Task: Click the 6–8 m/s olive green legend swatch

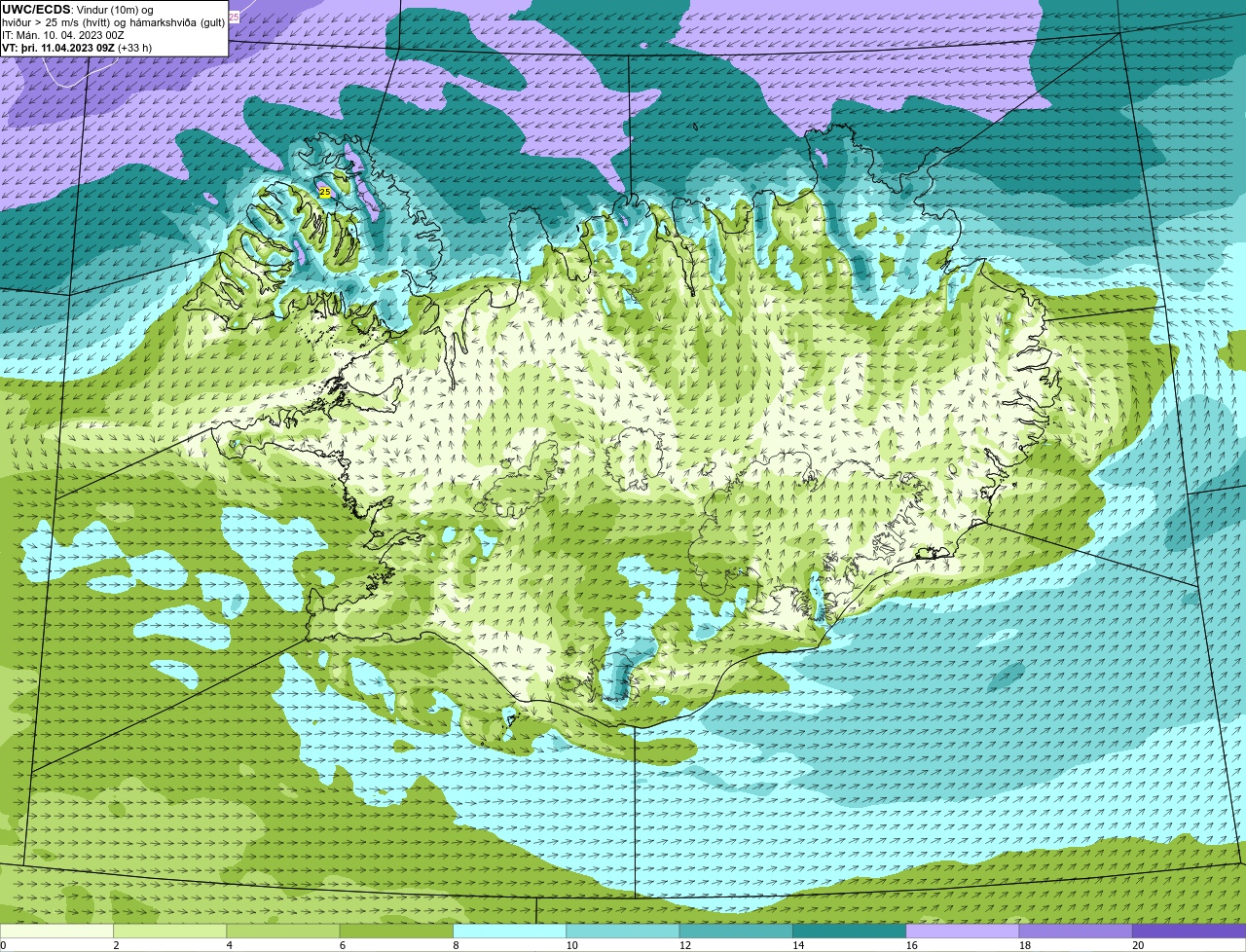Action: (396, 931)
